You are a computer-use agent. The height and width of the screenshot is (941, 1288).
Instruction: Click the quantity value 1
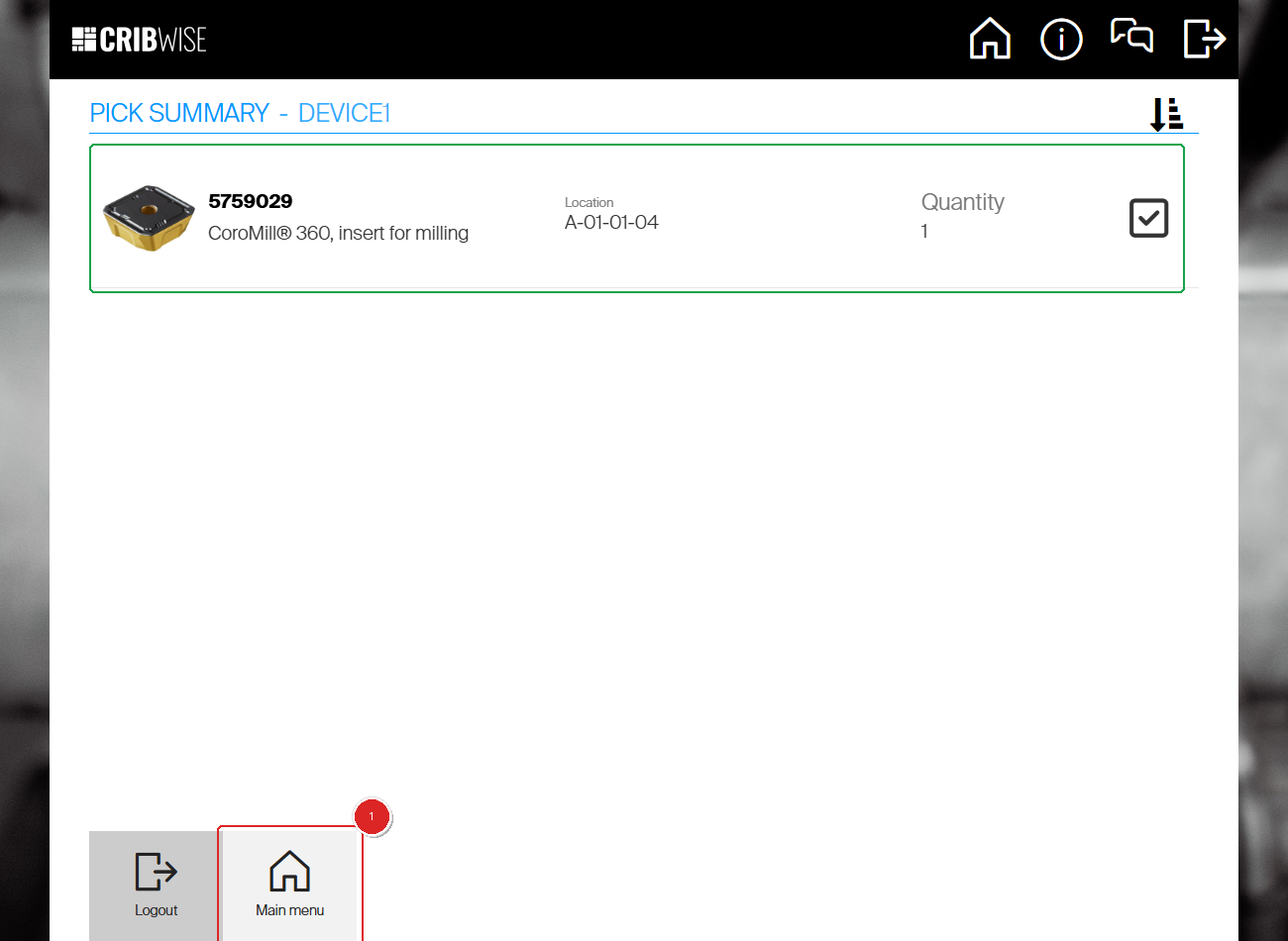coord(924,232)
